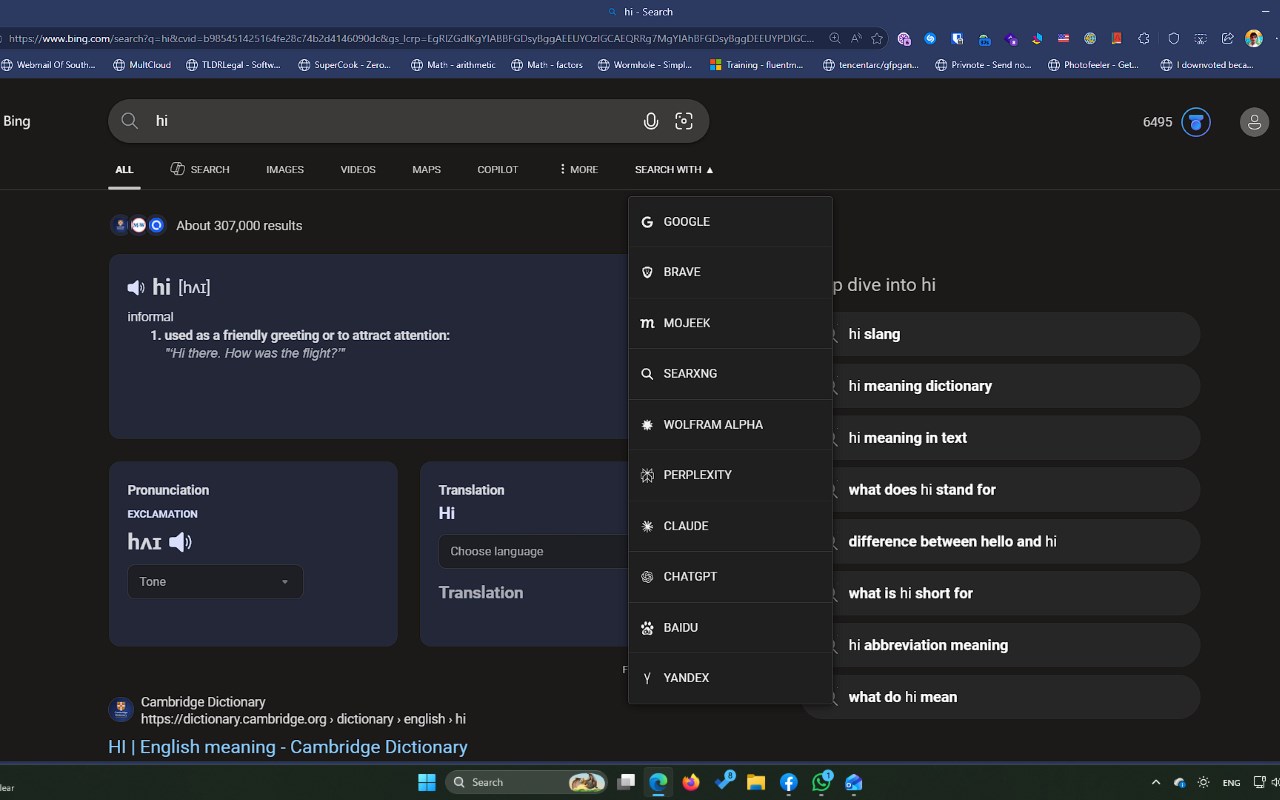Open Facebook from the taskbar

tap(789, 782)
